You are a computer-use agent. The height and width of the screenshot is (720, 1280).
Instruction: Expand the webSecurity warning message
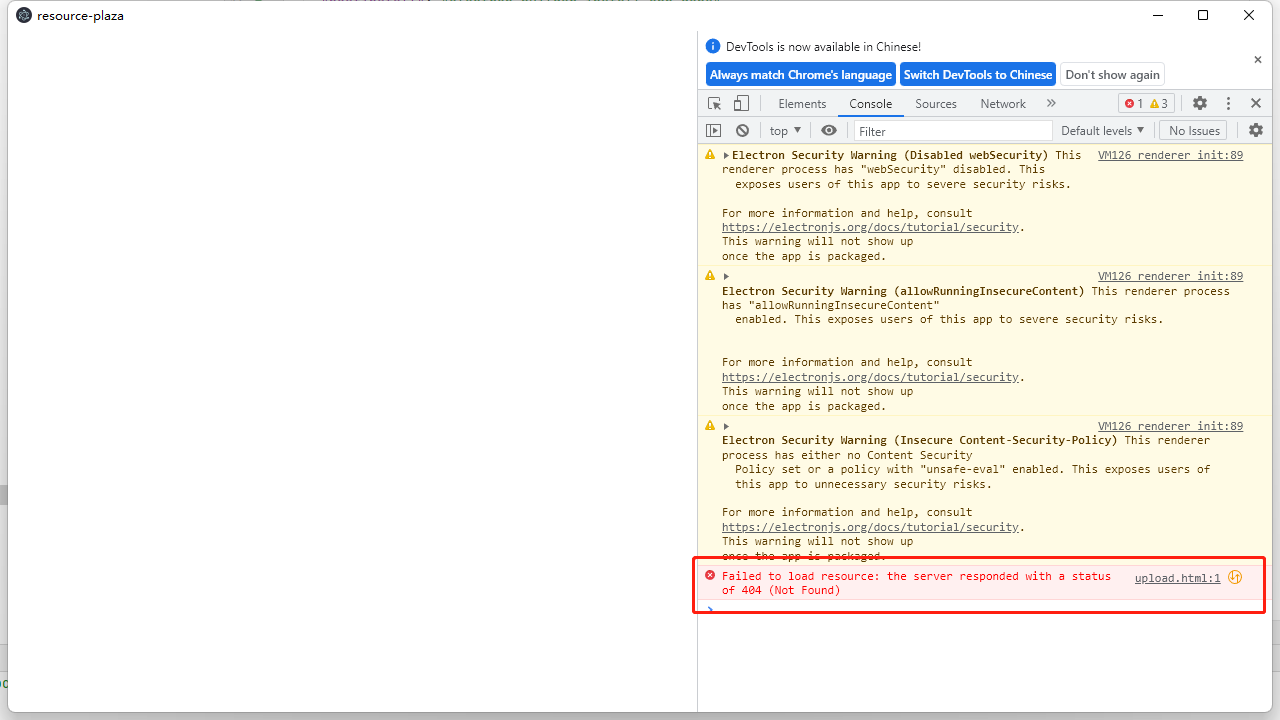726,155
